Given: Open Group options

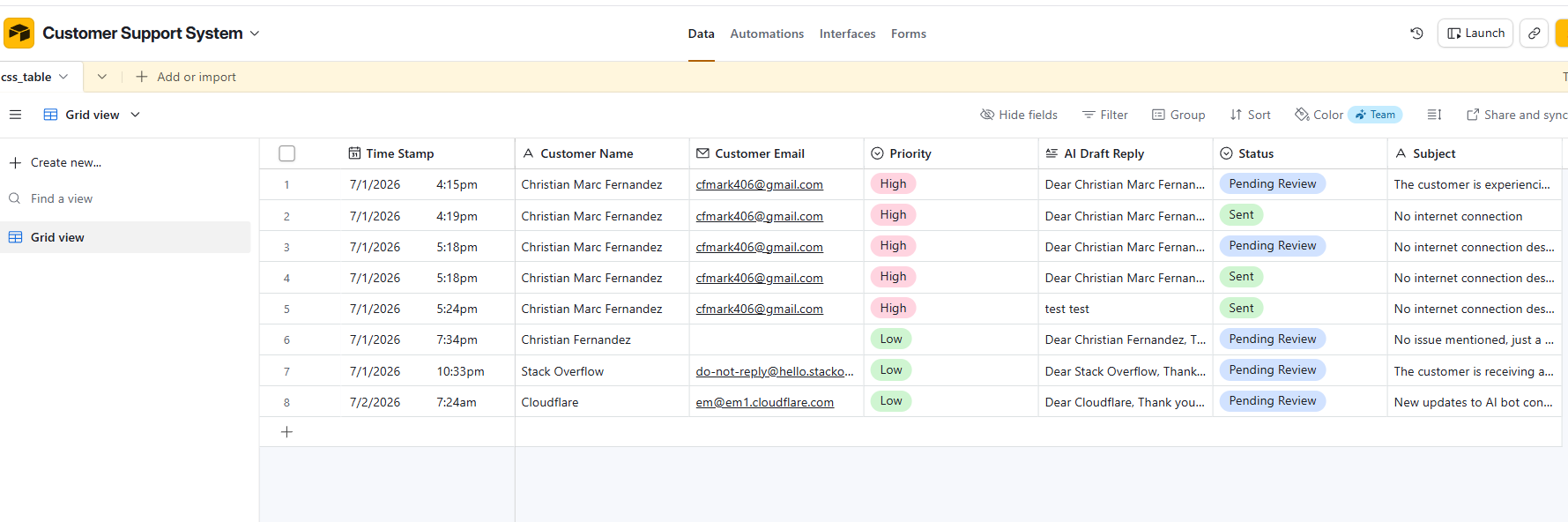Looking at the screenshot, I should 1178,115.
